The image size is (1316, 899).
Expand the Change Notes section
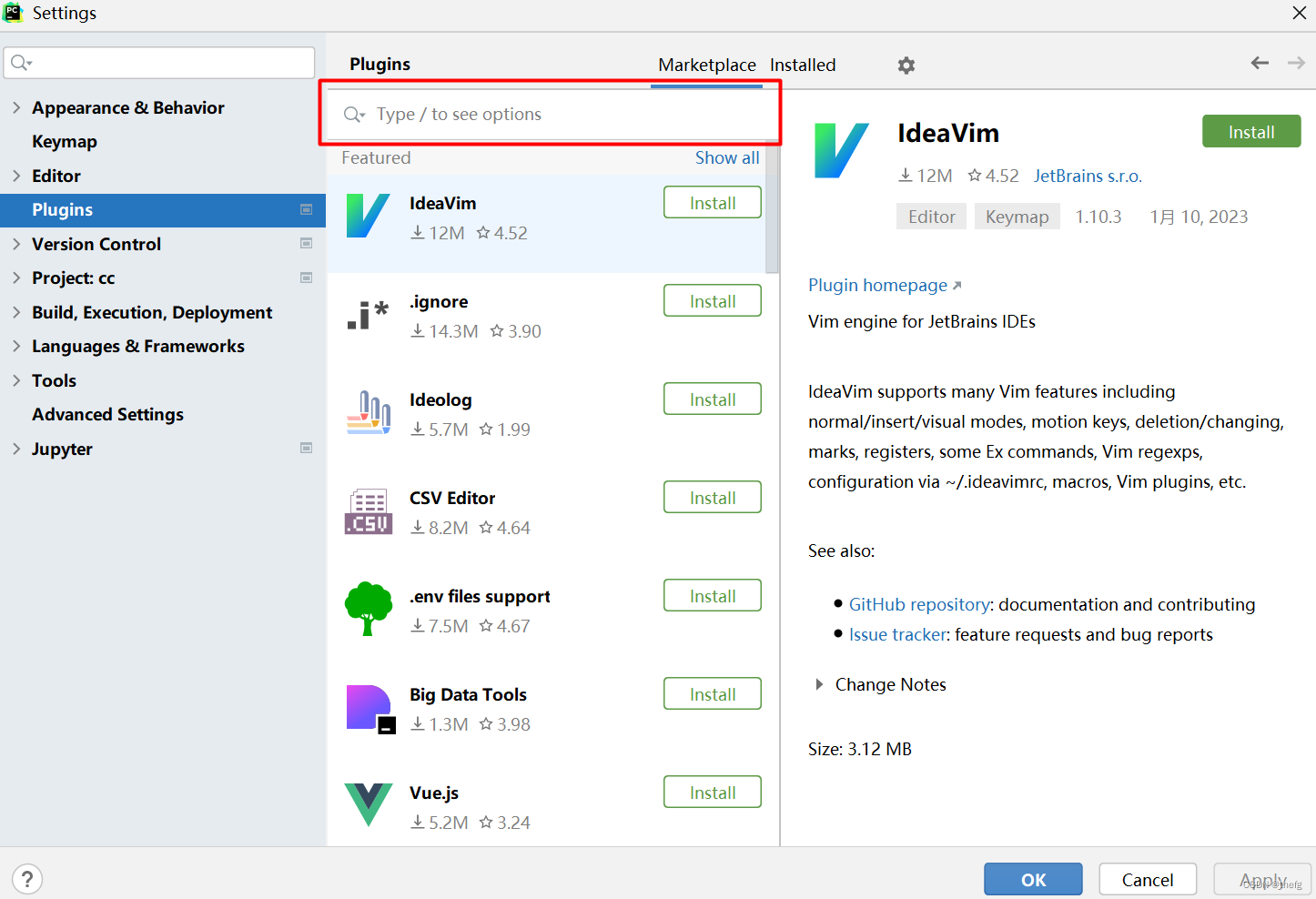(819, 684)
